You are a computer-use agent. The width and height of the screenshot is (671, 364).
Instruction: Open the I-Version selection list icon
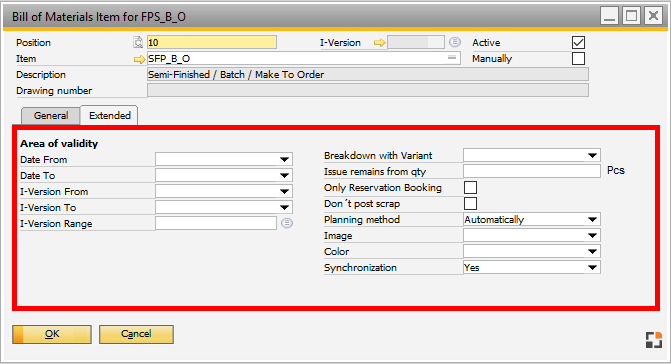pyautogui.click(x=454, y=42)
